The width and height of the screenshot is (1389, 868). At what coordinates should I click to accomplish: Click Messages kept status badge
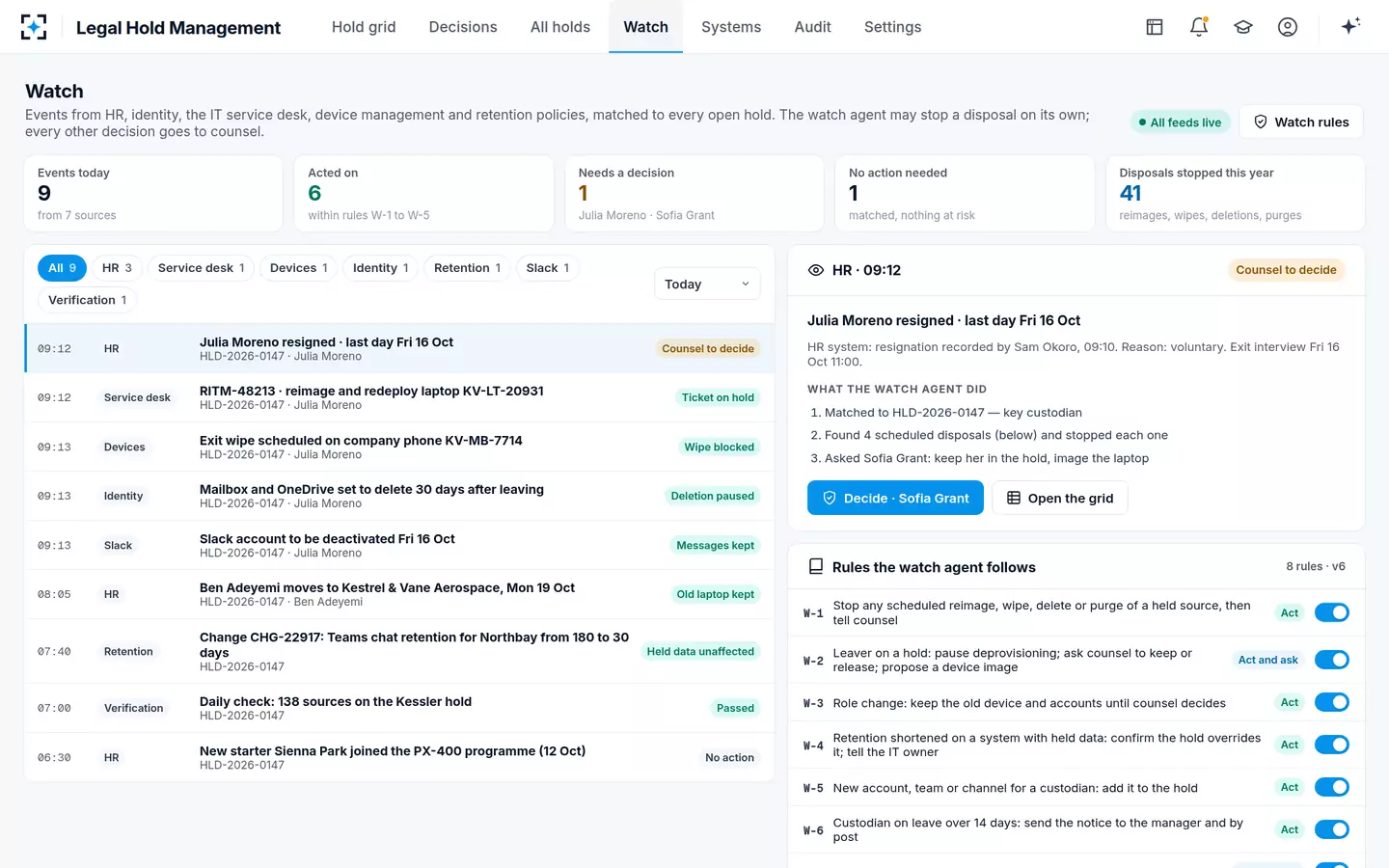[x=716, y=545]
